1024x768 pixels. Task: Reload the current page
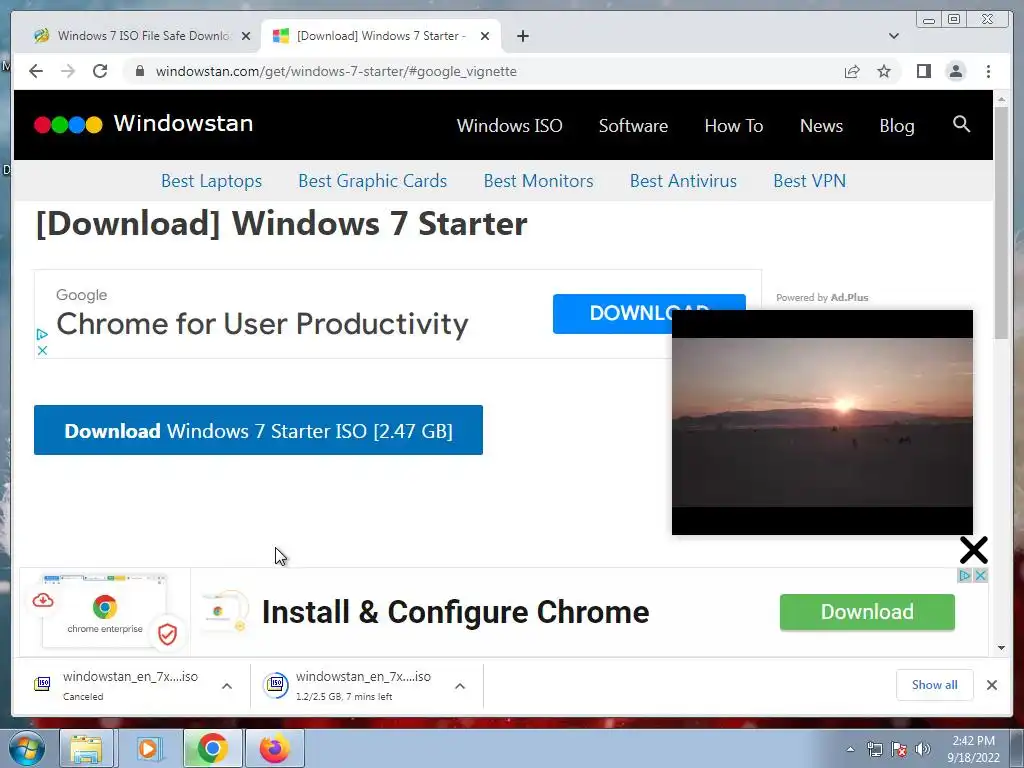pyautogui.click(x=100, y=71)
